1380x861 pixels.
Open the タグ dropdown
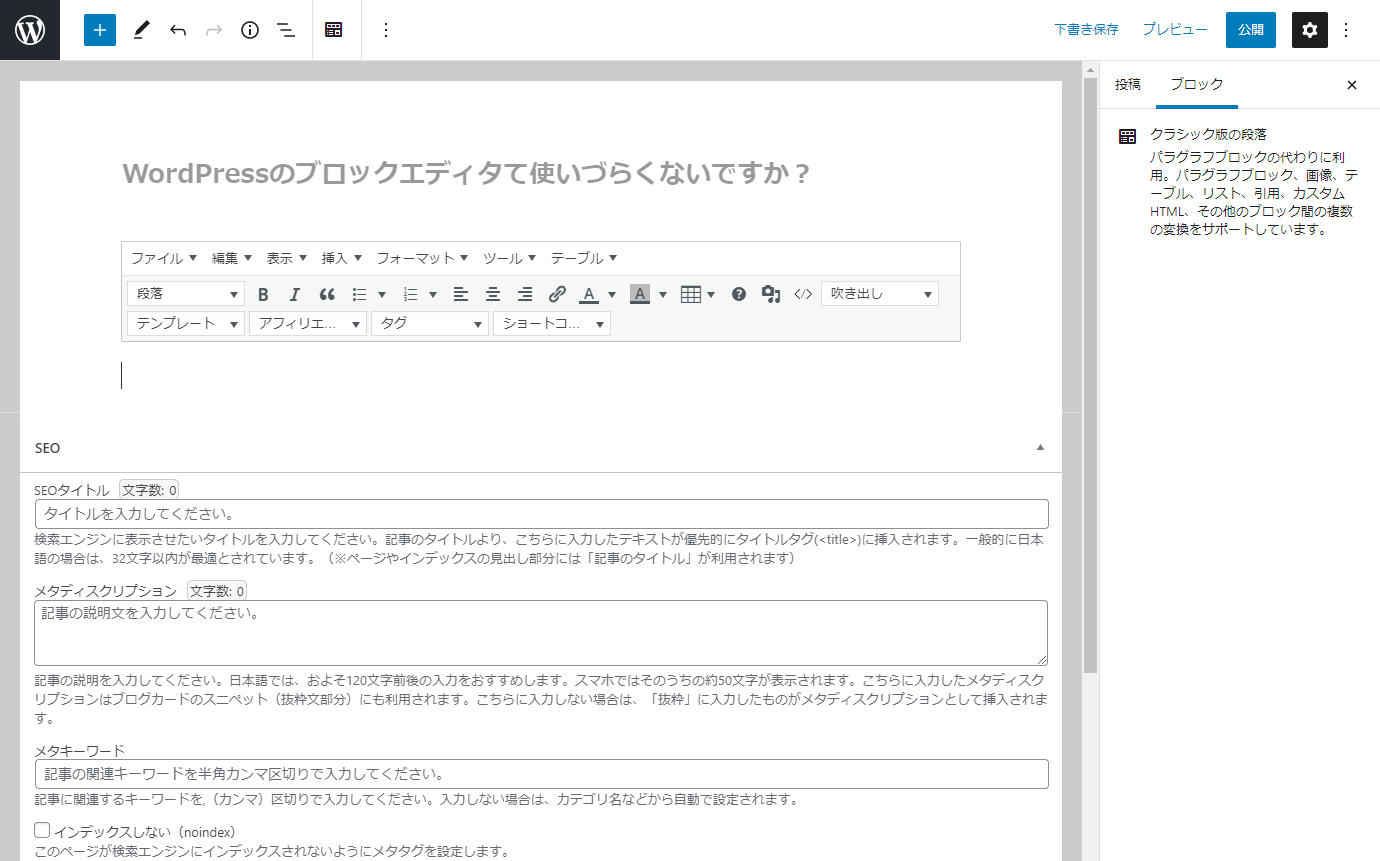click(x=430, y=324)
